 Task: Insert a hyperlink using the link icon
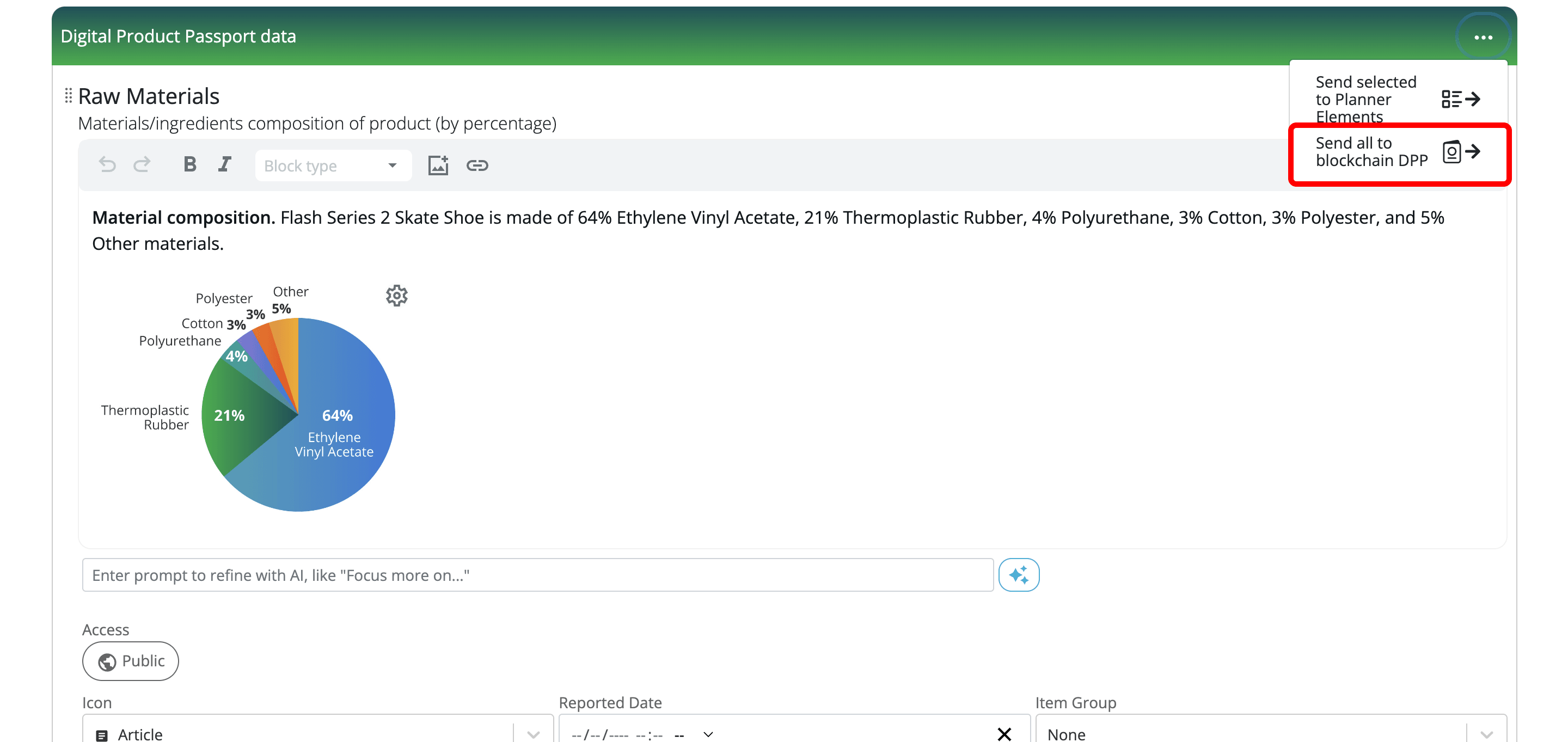tap(477, 164)
